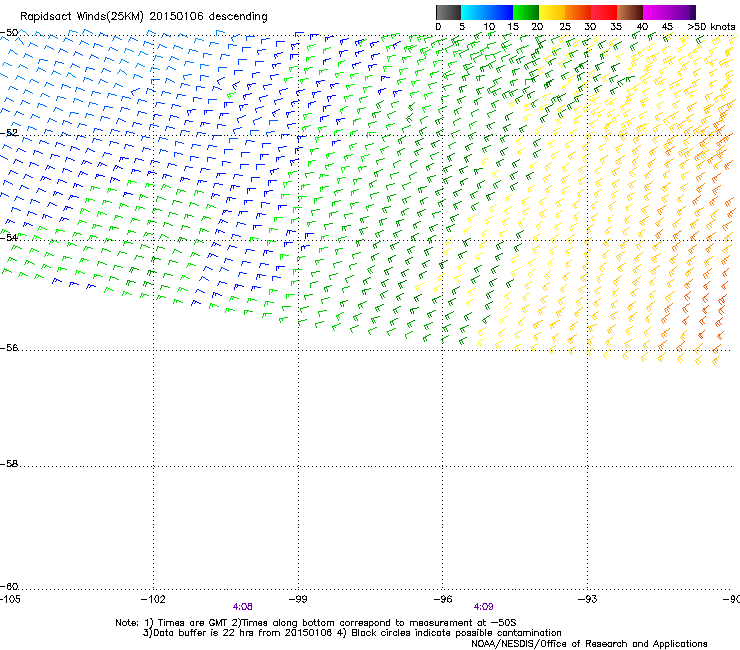Select the dark purple >50 knots swatch
Screen dimensions: 740x650
692,12
